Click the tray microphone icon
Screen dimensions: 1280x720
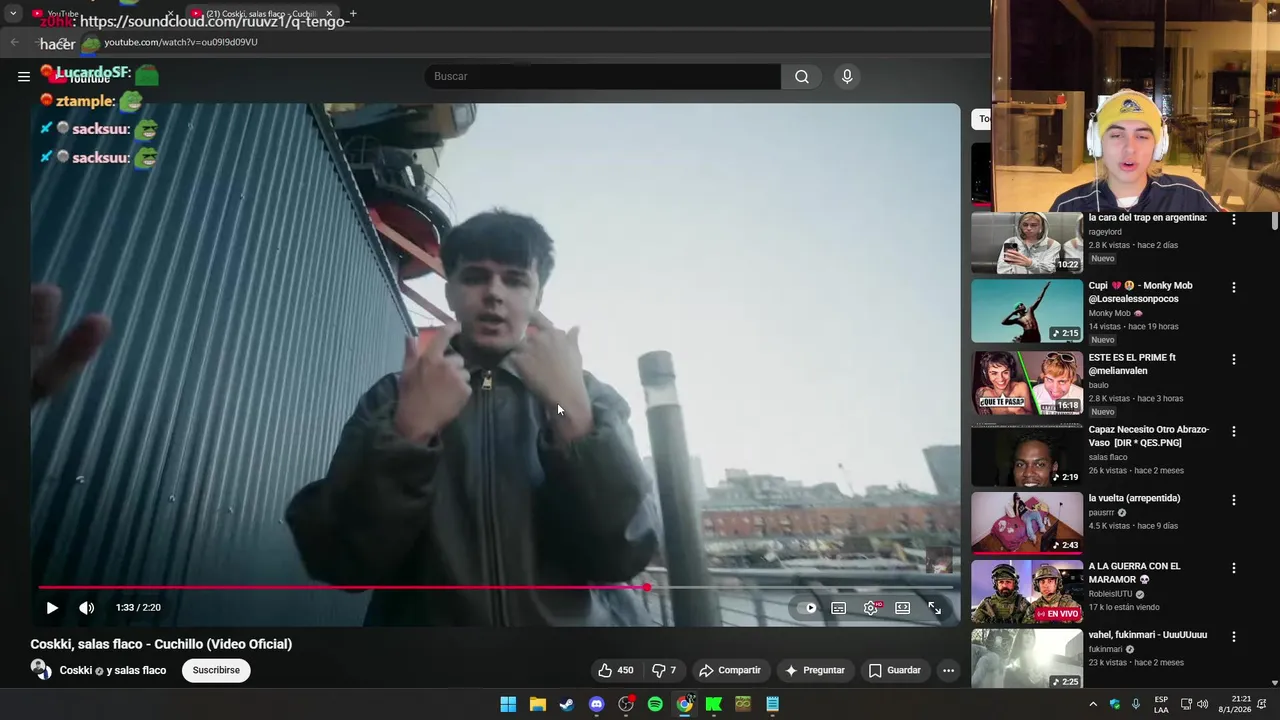click(x=1136, y=704)
